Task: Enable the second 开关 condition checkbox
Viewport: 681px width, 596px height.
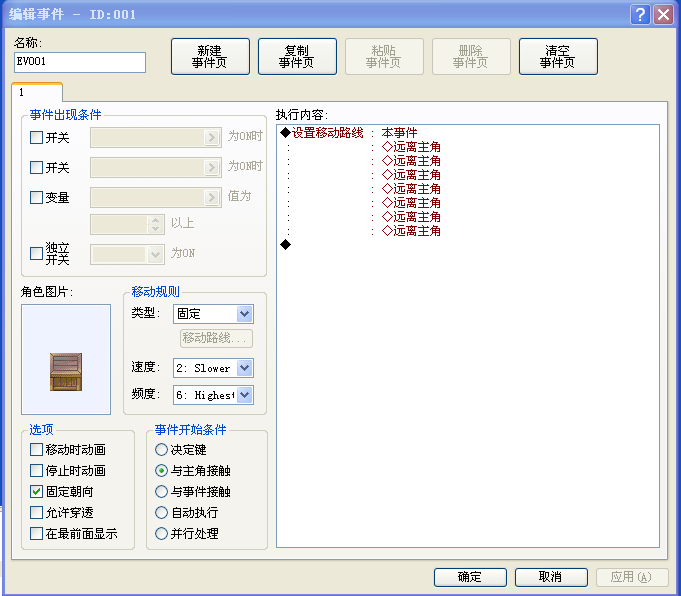Action: click(x=36, y=167)
